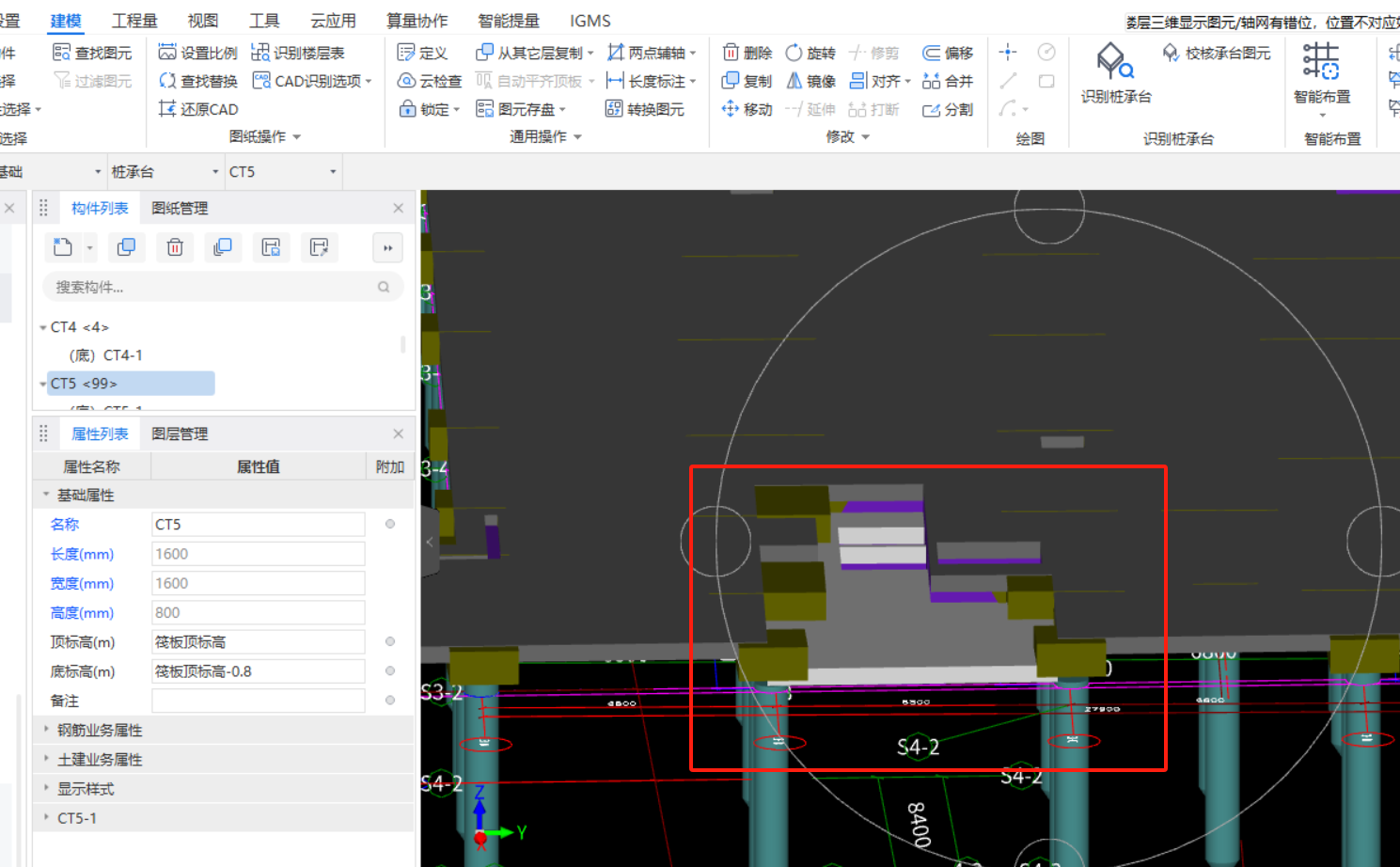Open 图元存盘 dropdown
1400x867 pixels.
562,110
